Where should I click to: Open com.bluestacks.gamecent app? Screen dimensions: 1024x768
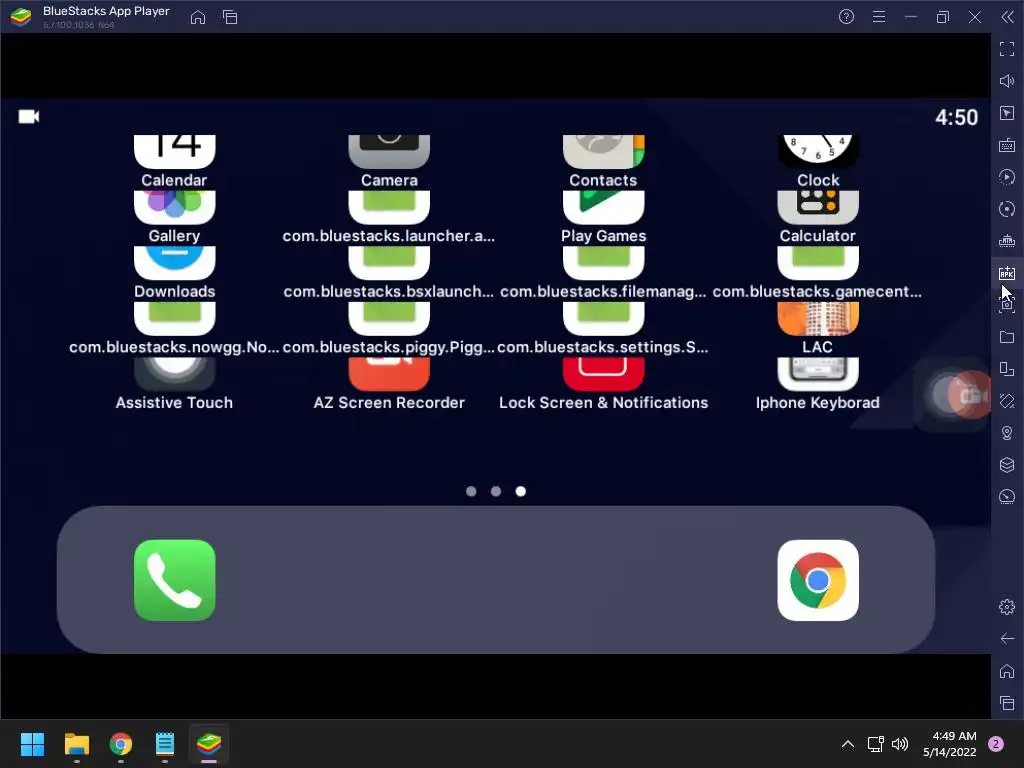coord(818,263)
